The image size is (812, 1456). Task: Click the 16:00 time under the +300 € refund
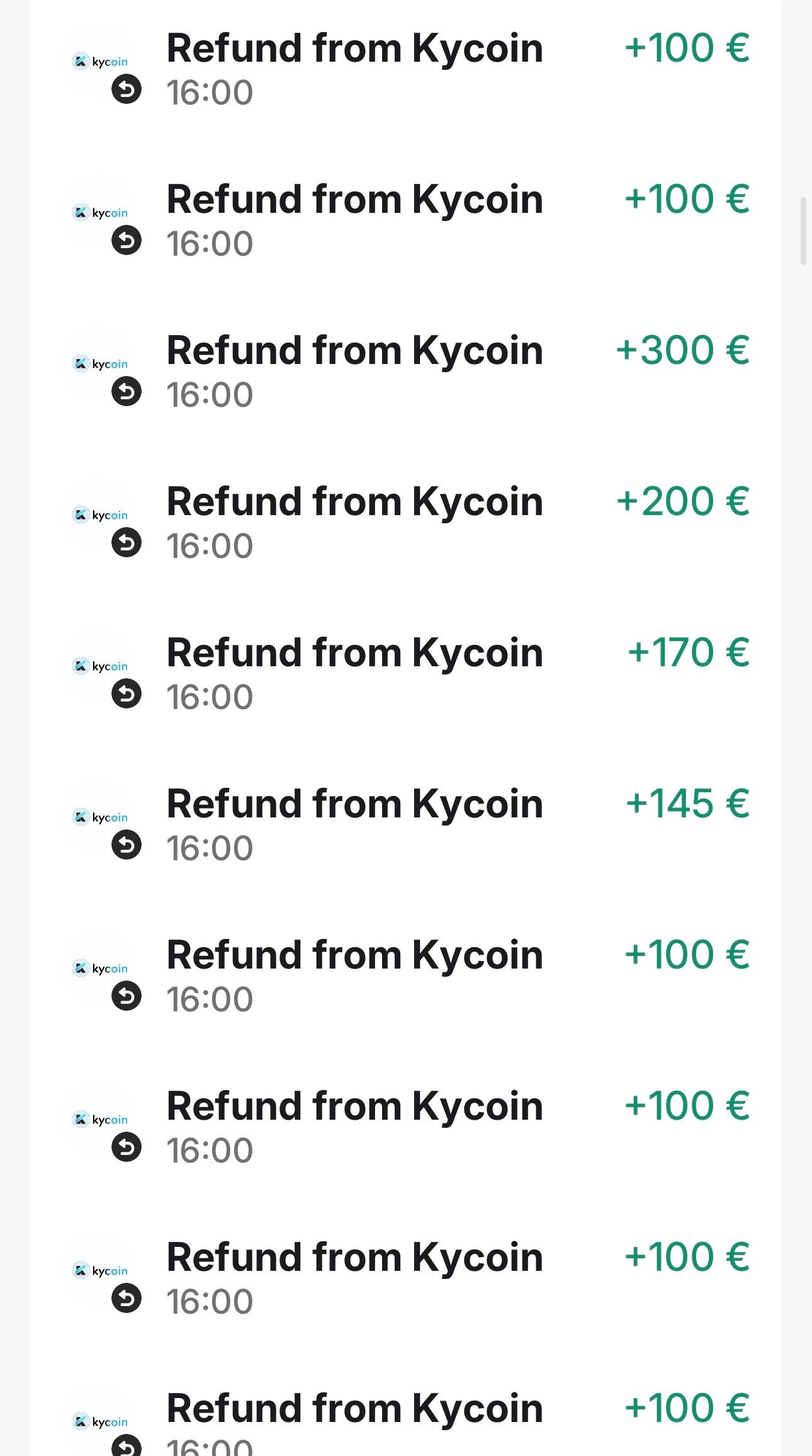(210, 395)
